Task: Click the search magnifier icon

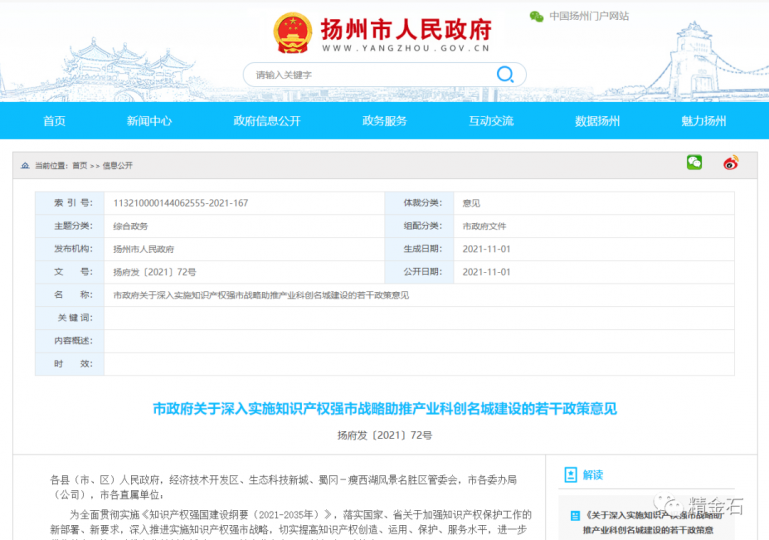Action: [505, 75]
